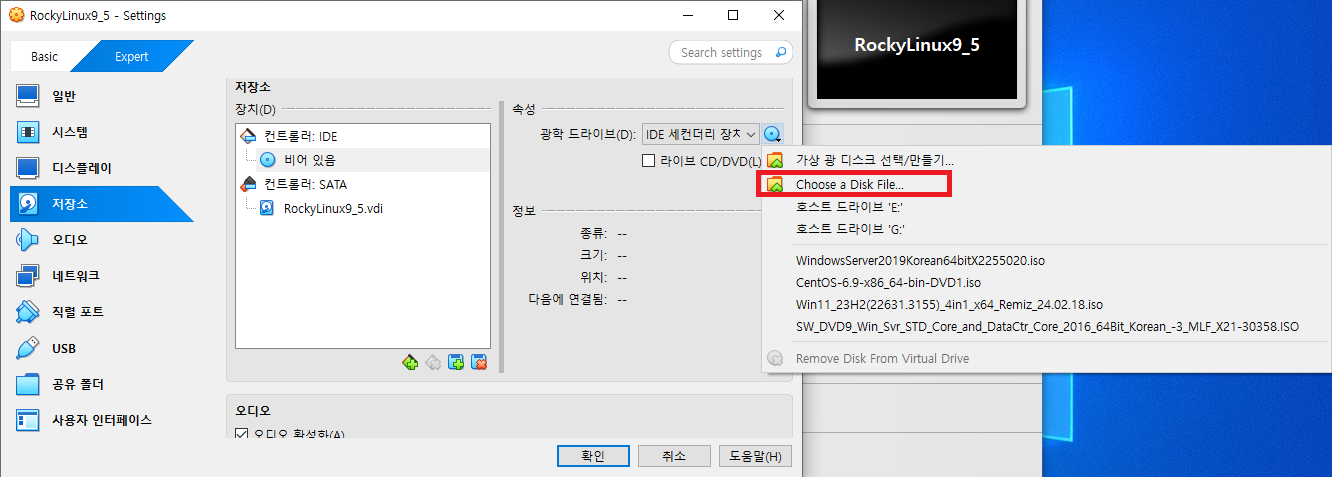Click the 크기: info label
The width and height of the screenshot is (1332, 478).
[592, 255]
